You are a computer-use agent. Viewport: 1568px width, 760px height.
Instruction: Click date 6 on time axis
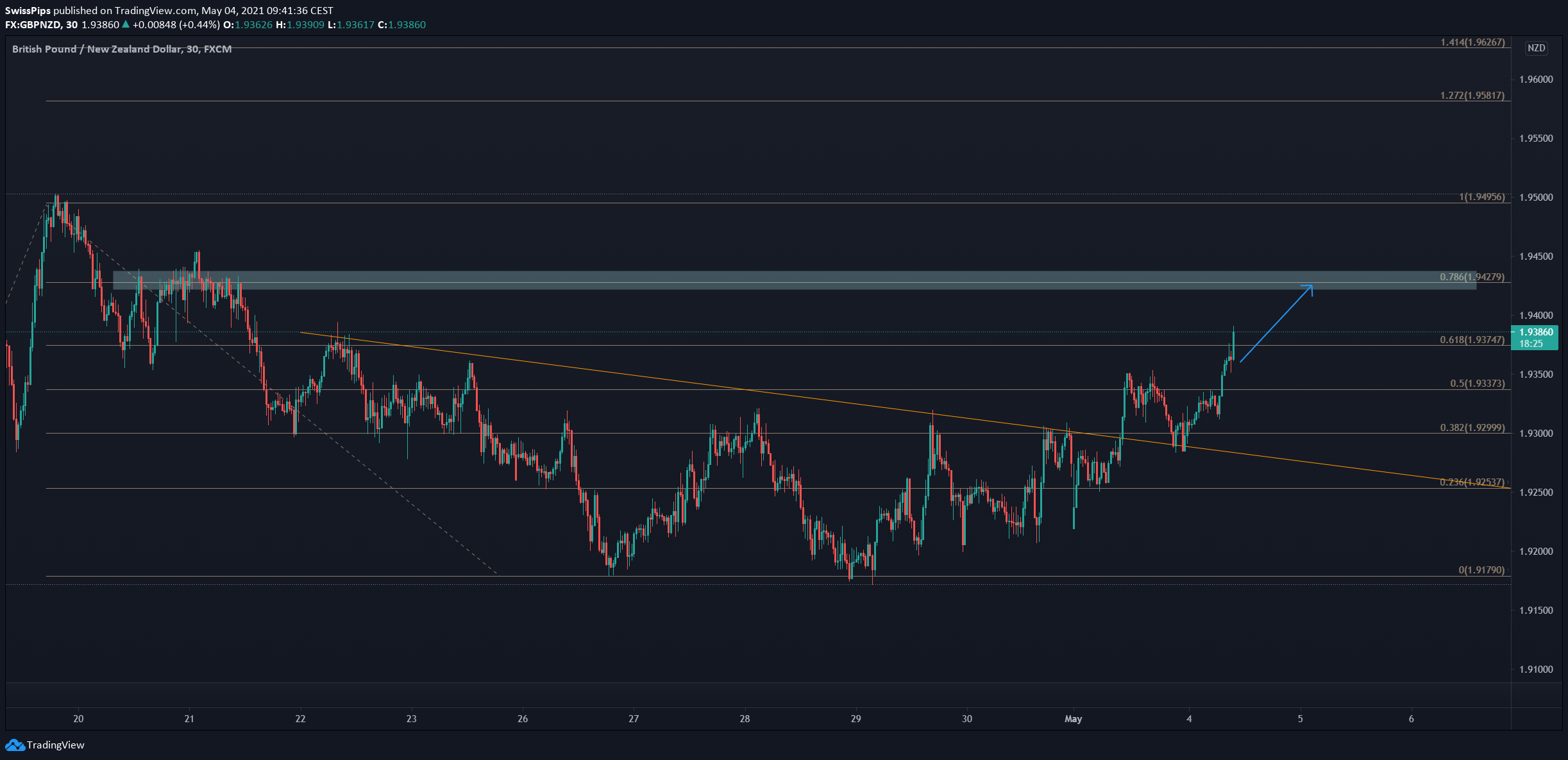point(1412,719)
